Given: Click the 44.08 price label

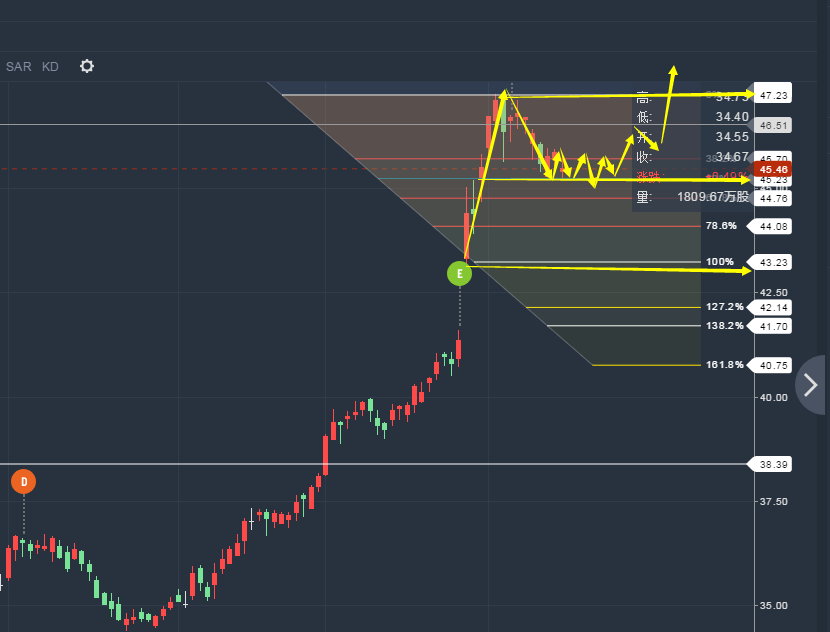Looking at the screenshot, I should (x=773, y=227).
